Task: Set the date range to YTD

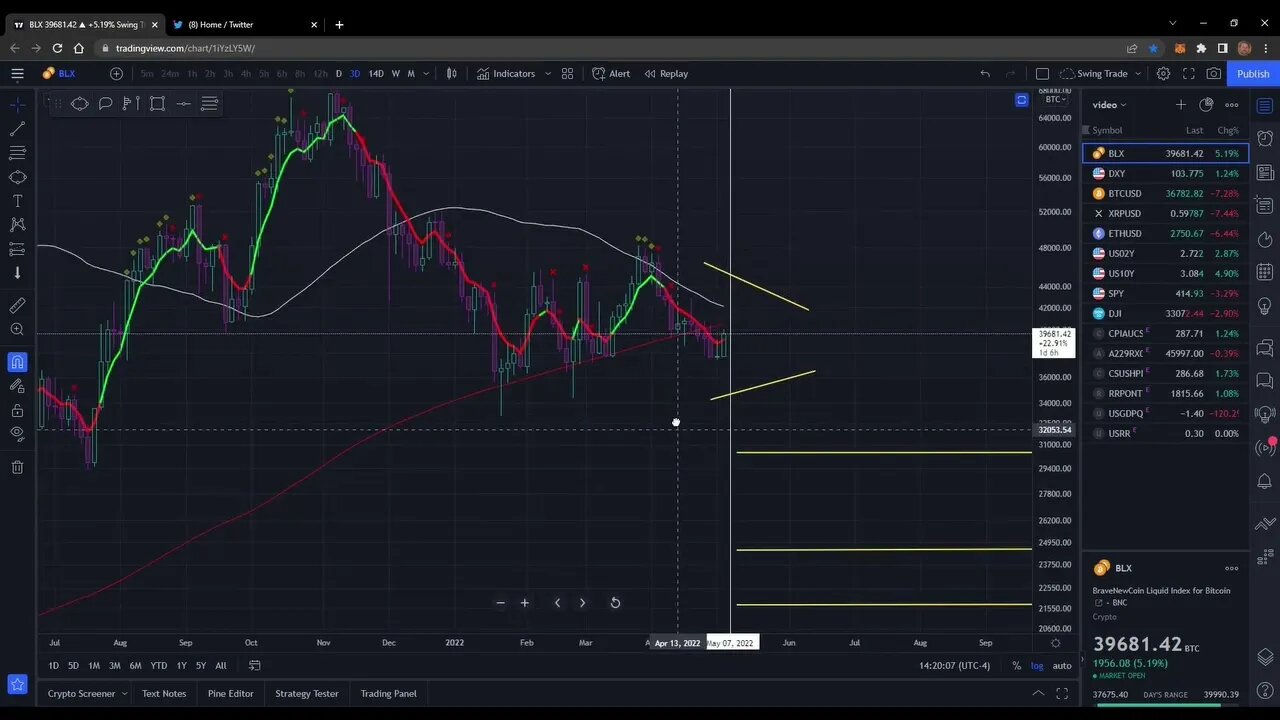Action: 158,665
